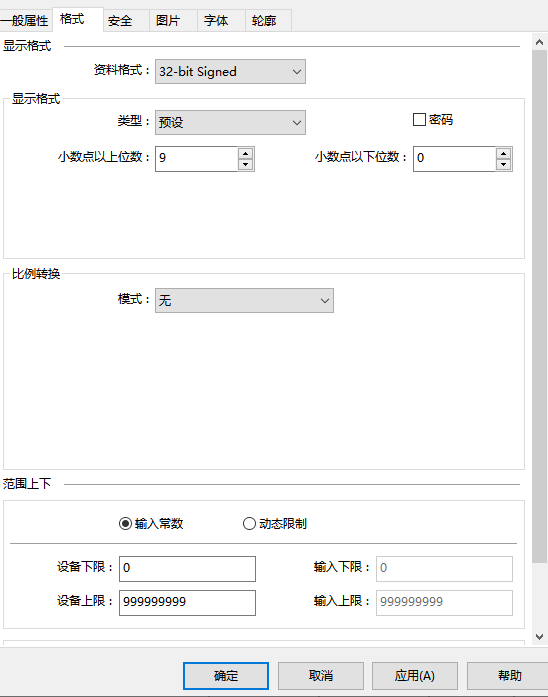Decrease the 小数点以下位数 value with down arrow
The image size is (548, 697).
click(503, 164)
